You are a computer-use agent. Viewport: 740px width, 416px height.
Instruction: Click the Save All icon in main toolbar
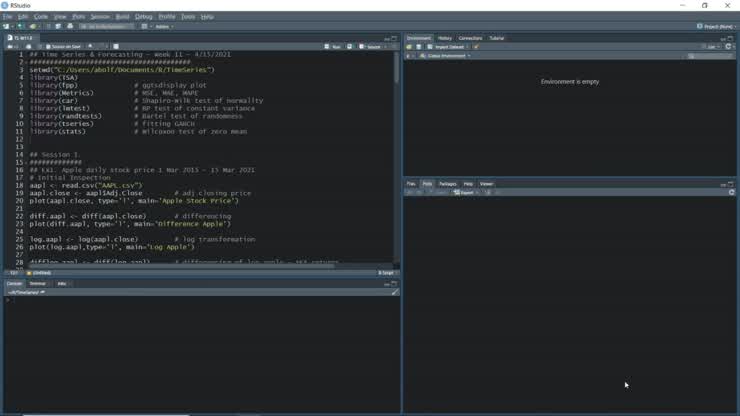(58, 26)
